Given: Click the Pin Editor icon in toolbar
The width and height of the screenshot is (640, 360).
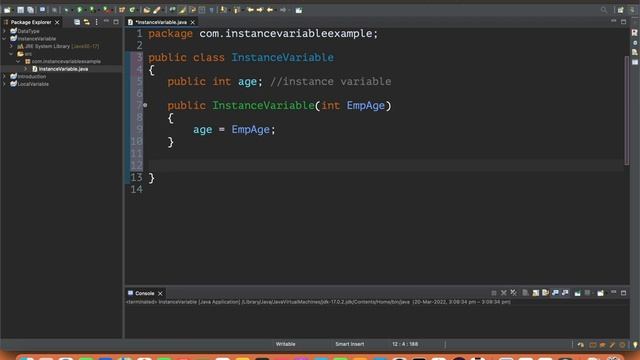Looking at the screenshot, I should [299, 10].
